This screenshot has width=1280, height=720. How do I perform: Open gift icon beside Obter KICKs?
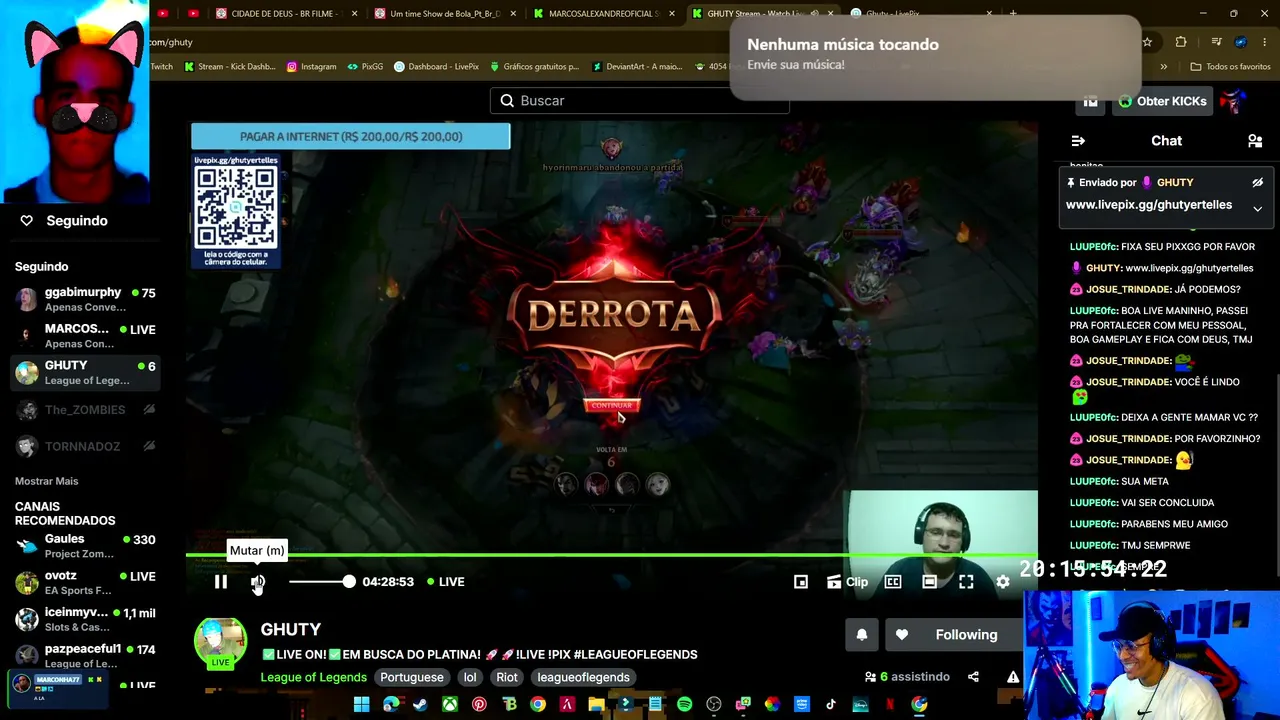pos(1090,101)
